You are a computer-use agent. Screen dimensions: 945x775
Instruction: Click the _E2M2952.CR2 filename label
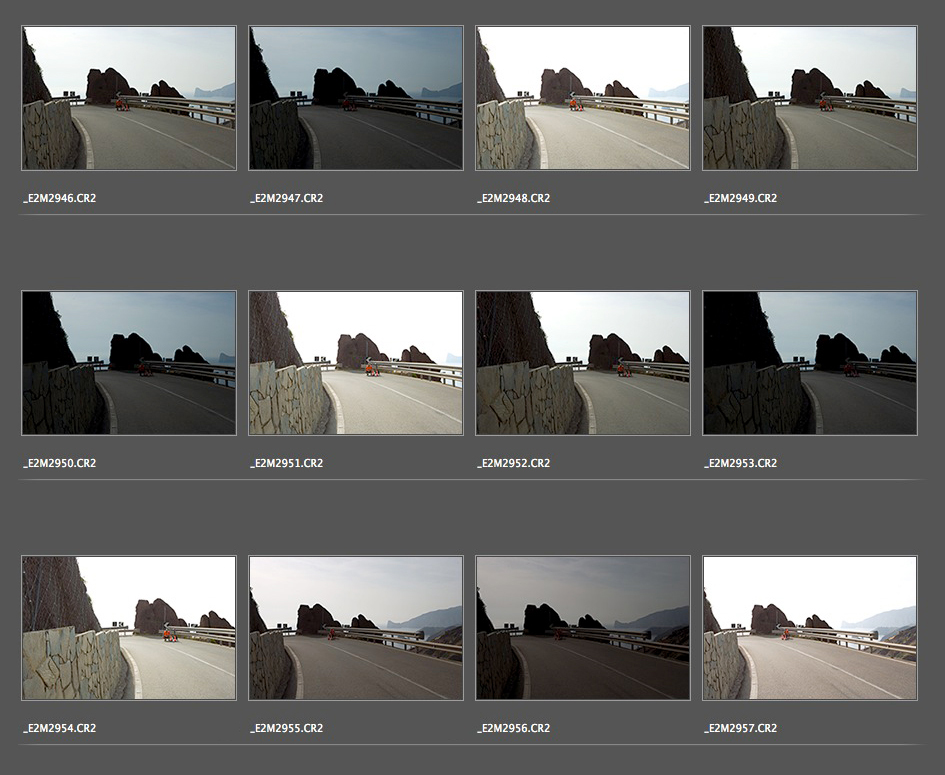514,464
